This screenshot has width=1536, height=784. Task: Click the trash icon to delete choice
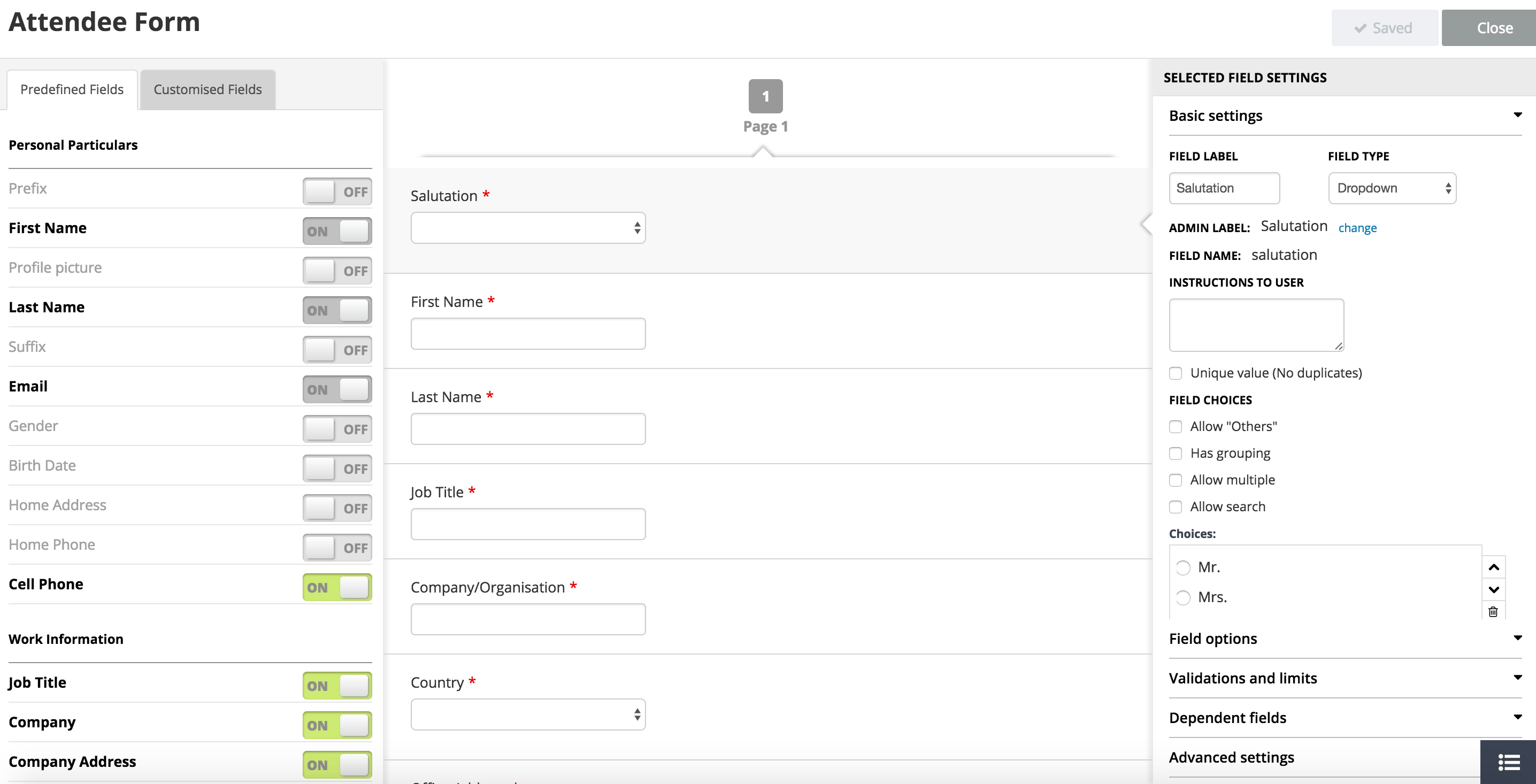[x=1493, y=612]
